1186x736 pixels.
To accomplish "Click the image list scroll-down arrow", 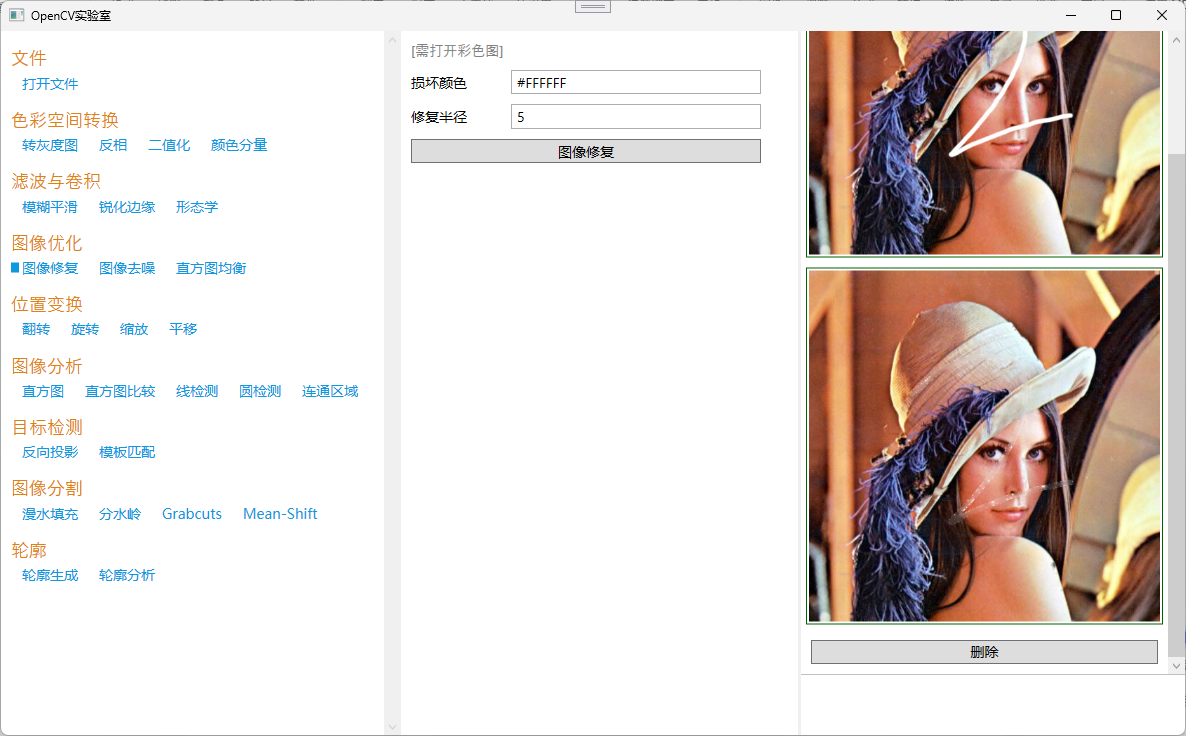I will [x=1176, y=666].
